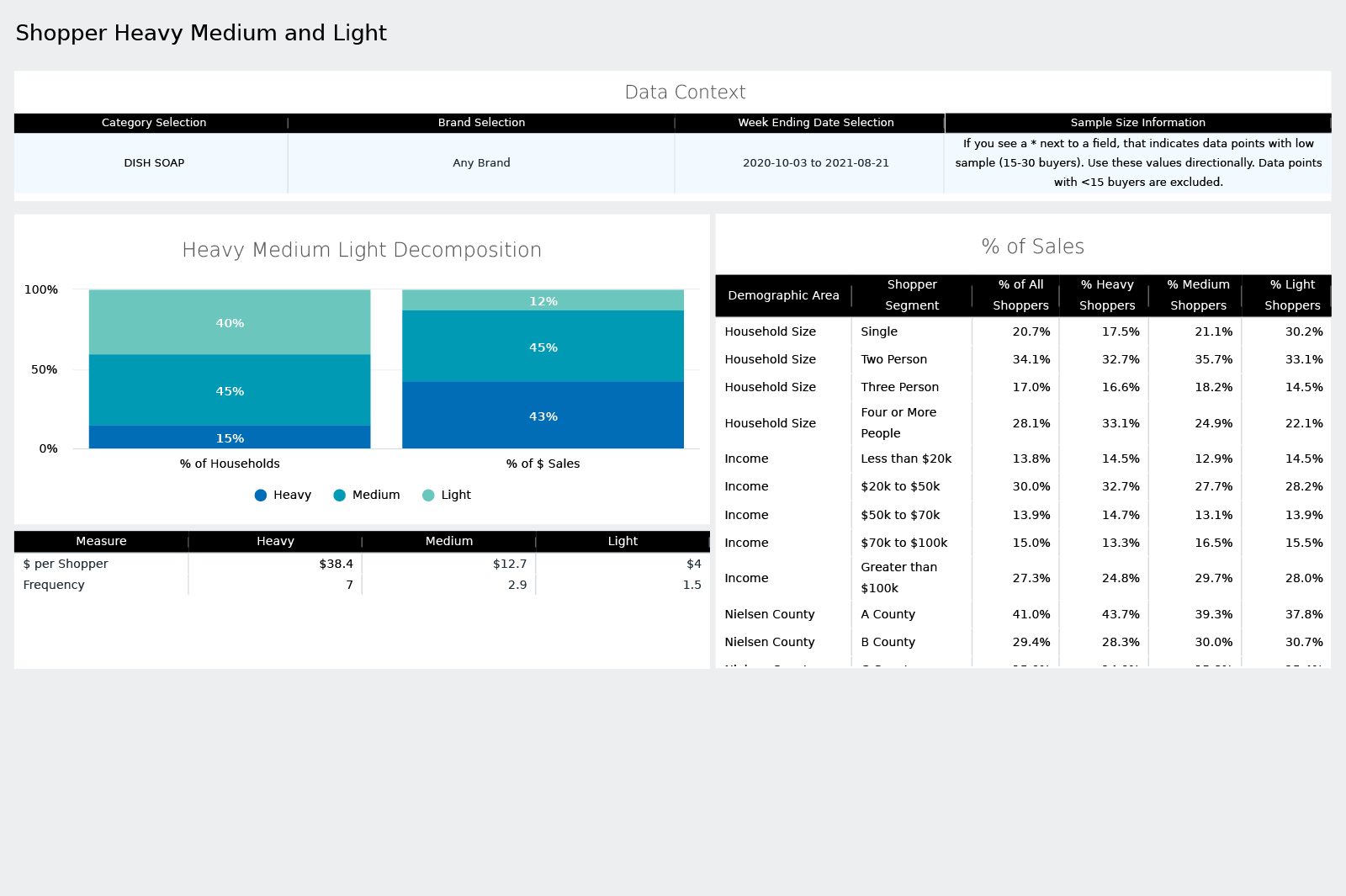
Task: Select the 43% Heavy sales segment
Action: (543, 416)
